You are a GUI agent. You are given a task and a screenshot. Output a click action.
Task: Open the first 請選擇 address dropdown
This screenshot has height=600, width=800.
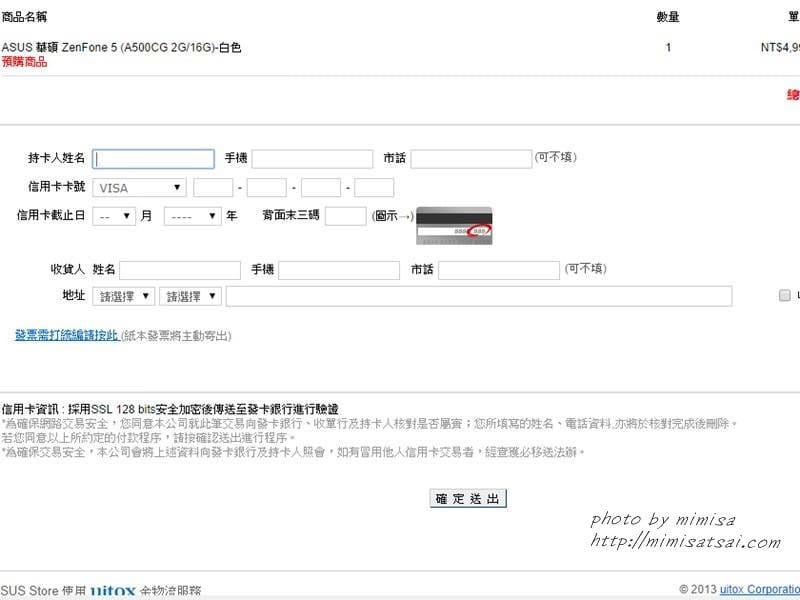123,295
